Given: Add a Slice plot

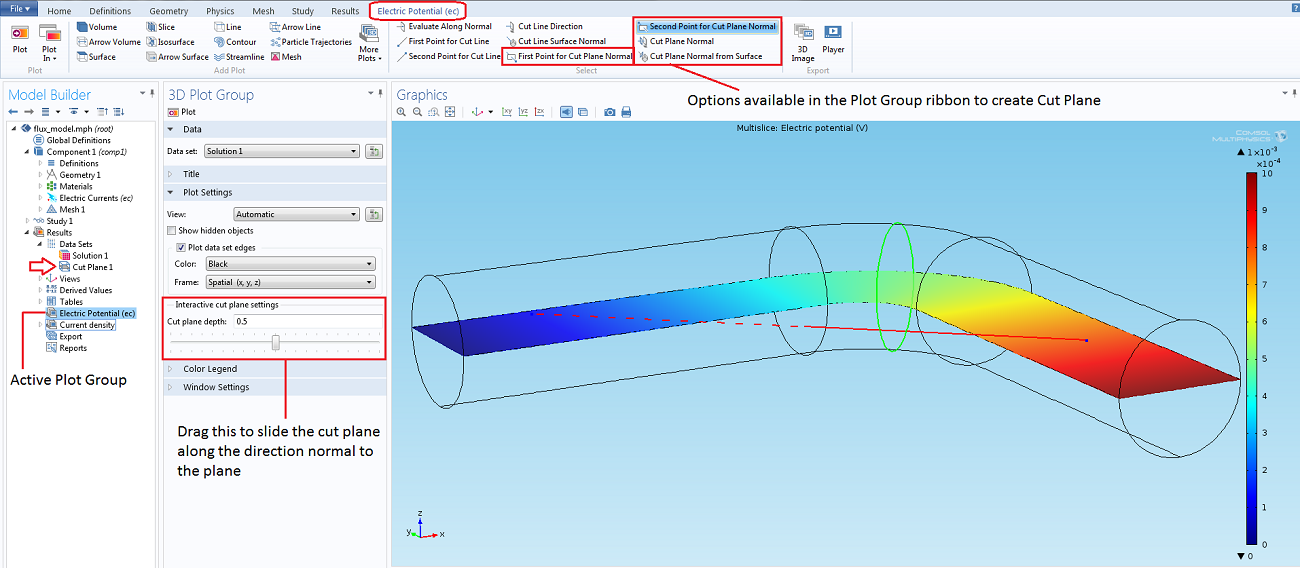Looking at the screenshot, I should tap(160, 27).
